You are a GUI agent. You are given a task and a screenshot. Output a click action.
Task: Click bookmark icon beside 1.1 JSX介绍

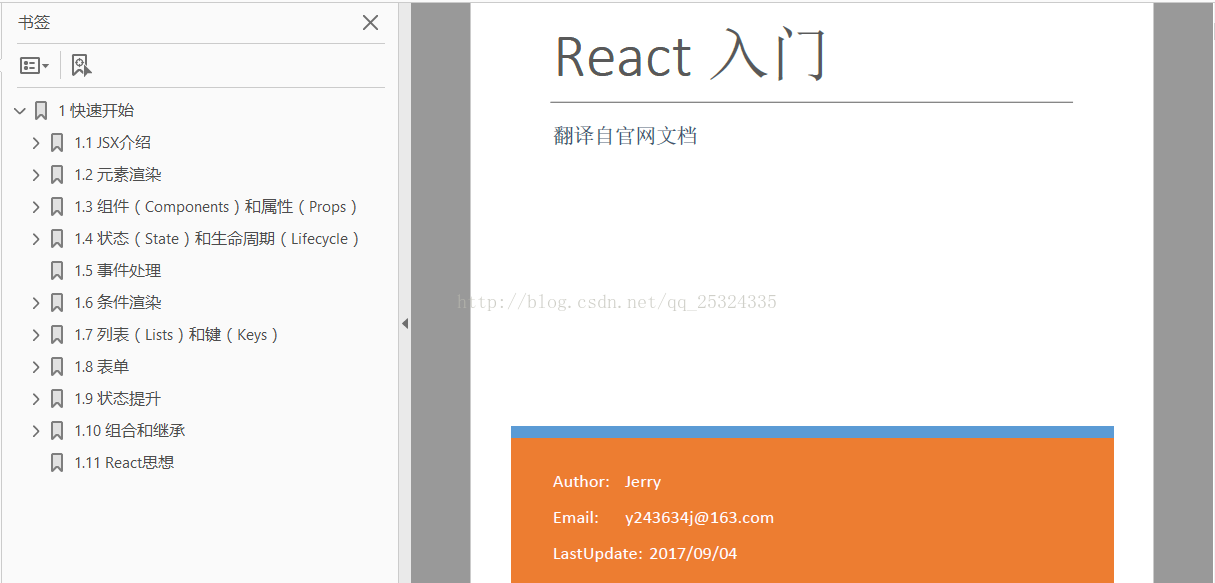click(57, 143)
